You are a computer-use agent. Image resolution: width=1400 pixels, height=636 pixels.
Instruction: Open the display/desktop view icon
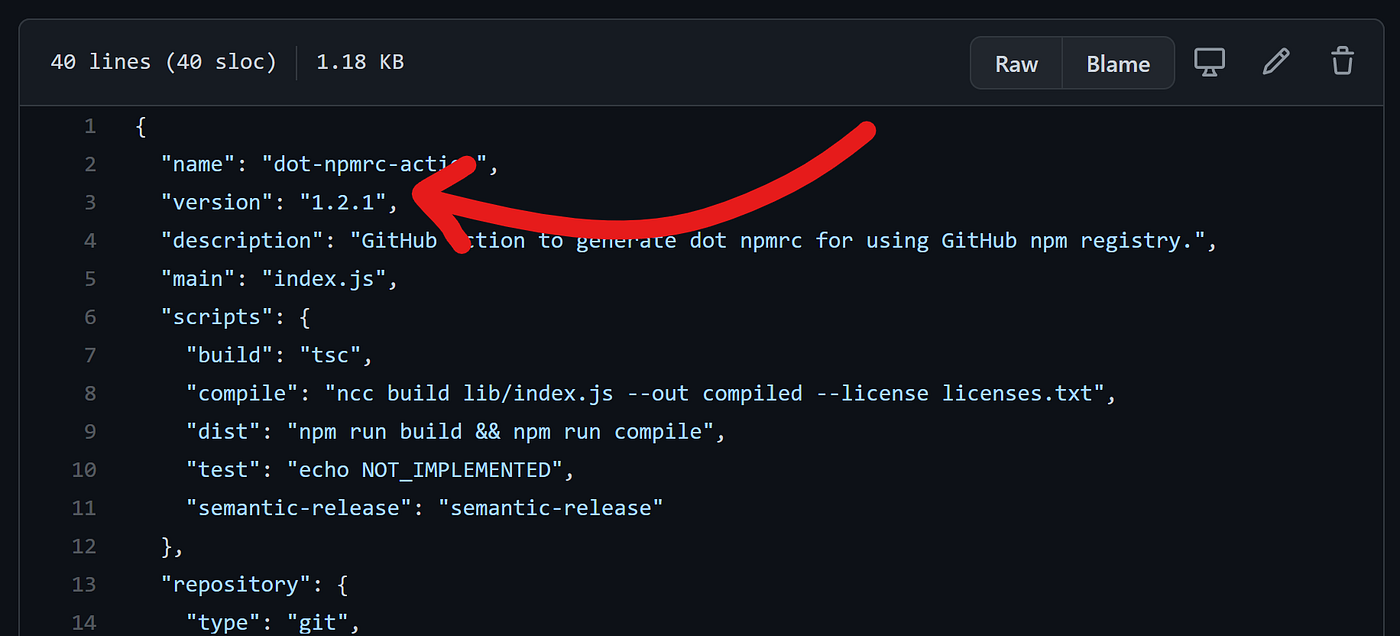coord(1210,61)
